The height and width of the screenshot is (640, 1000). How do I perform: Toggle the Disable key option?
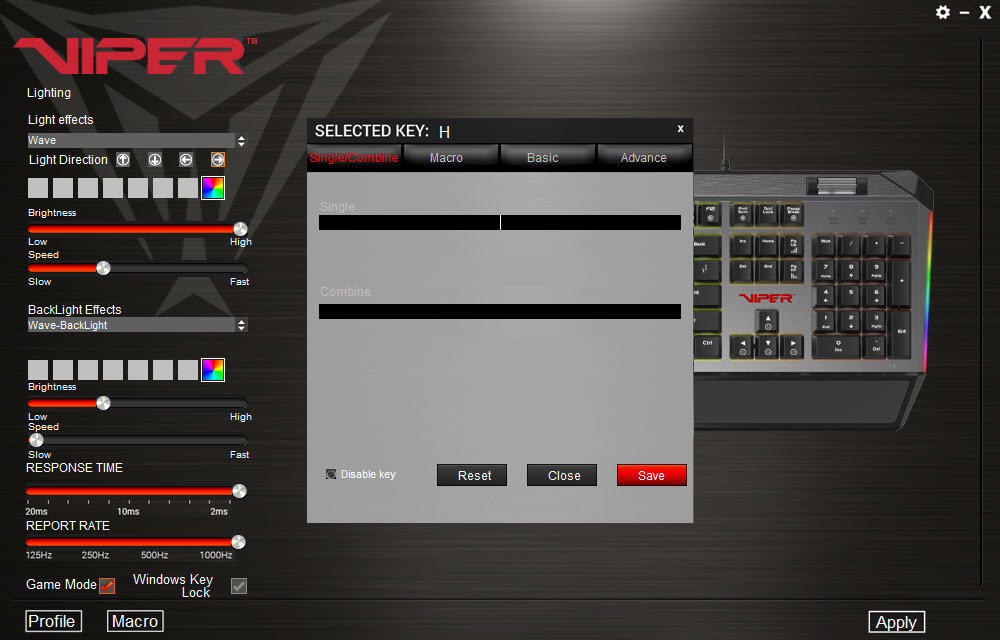[x=331, y=474]
